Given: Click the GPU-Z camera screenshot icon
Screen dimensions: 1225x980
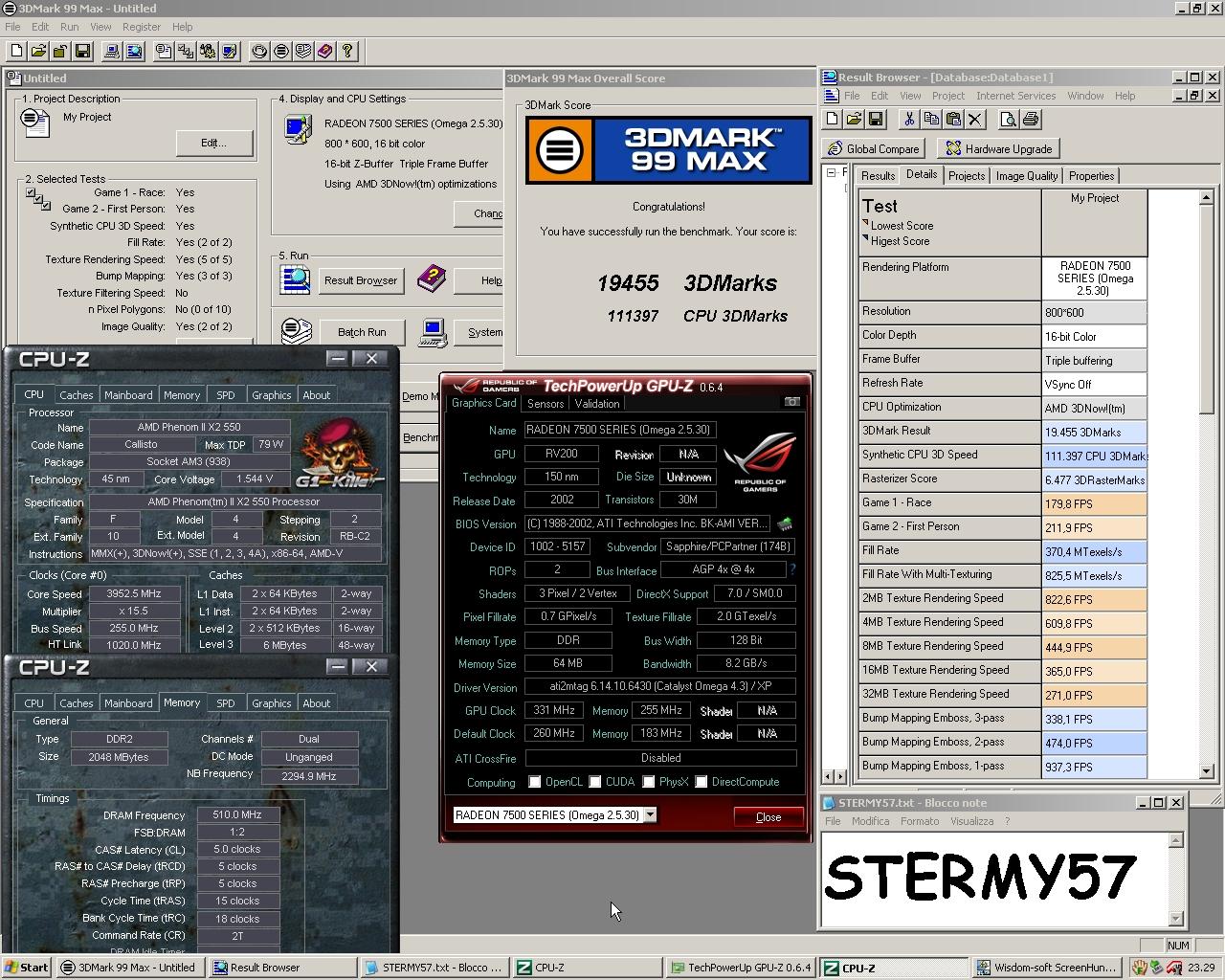Looking at the screenshot, I should [791, 402].
